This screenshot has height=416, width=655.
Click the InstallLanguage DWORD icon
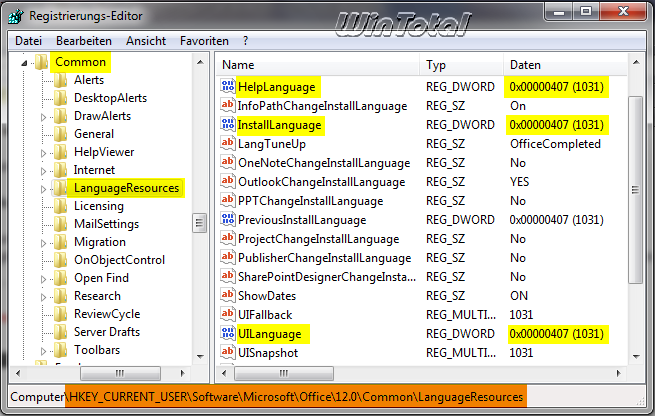click(x=228, y=124)
